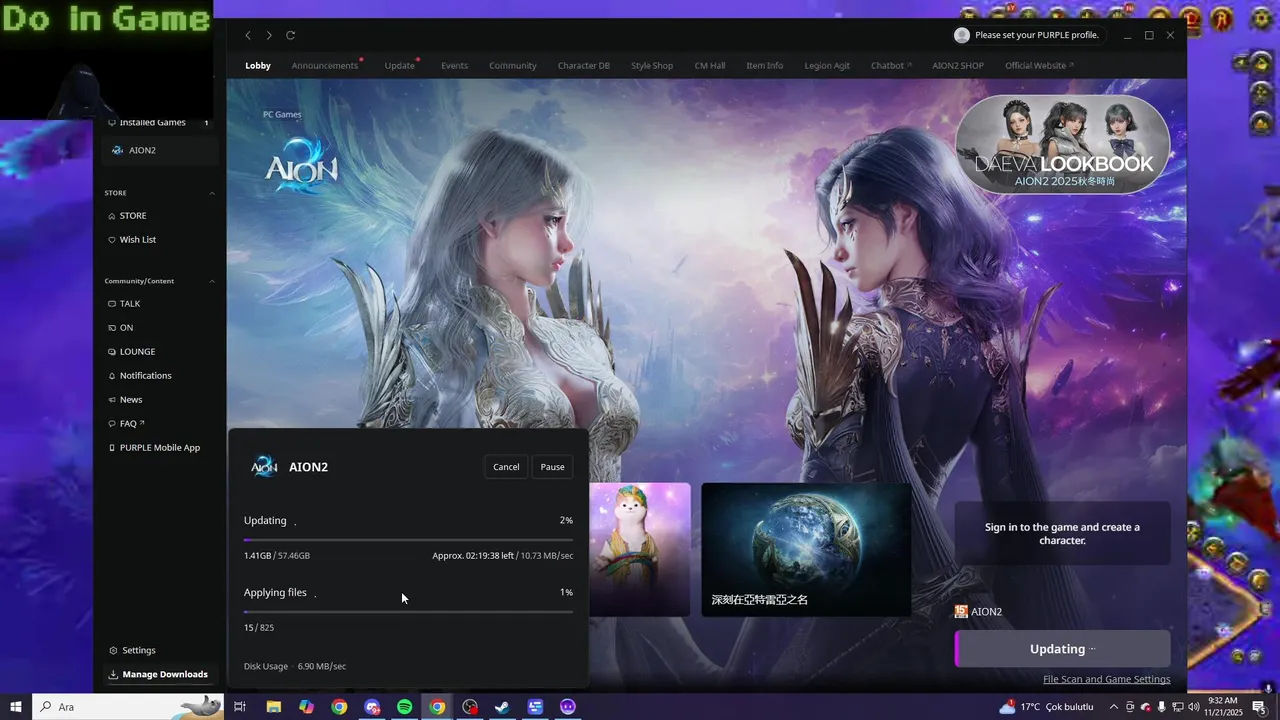Collapse the Community/Content section chevron
Viewport: 1280px width, 720px height.
212,281
